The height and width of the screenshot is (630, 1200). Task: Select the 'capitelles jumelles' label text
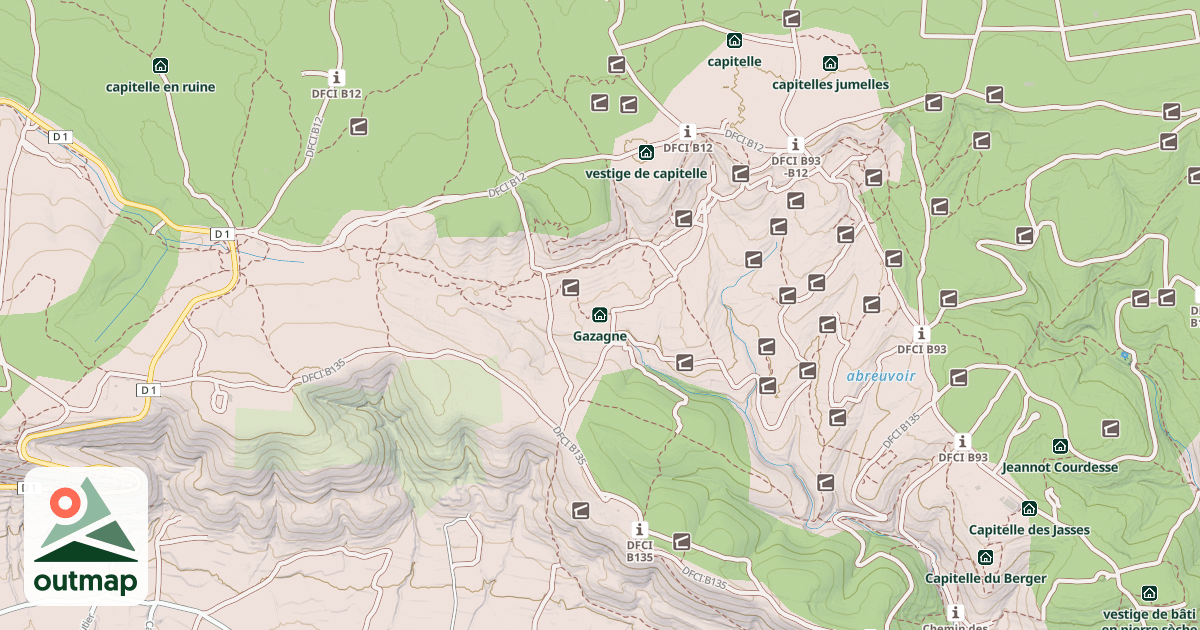point(830,85)
